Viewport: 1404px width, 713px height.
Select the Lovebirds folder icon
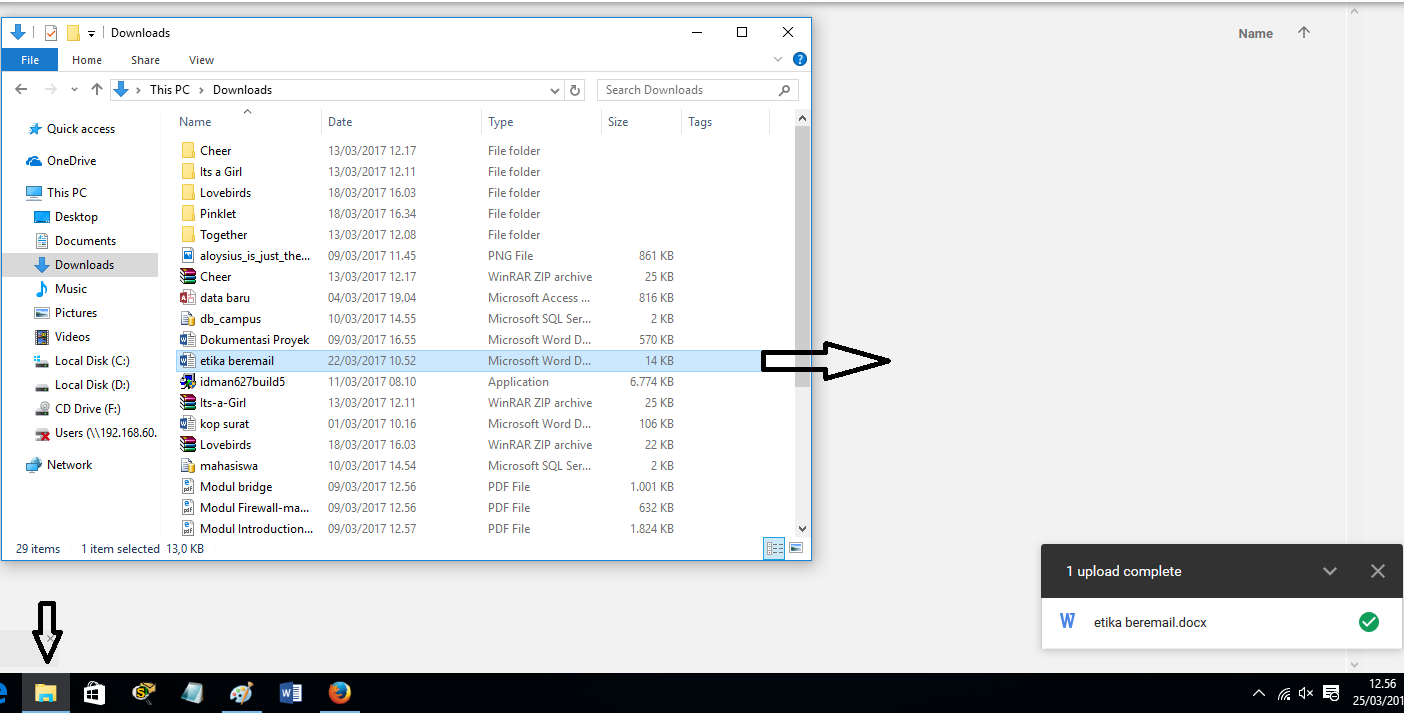(x=188, y=193)
